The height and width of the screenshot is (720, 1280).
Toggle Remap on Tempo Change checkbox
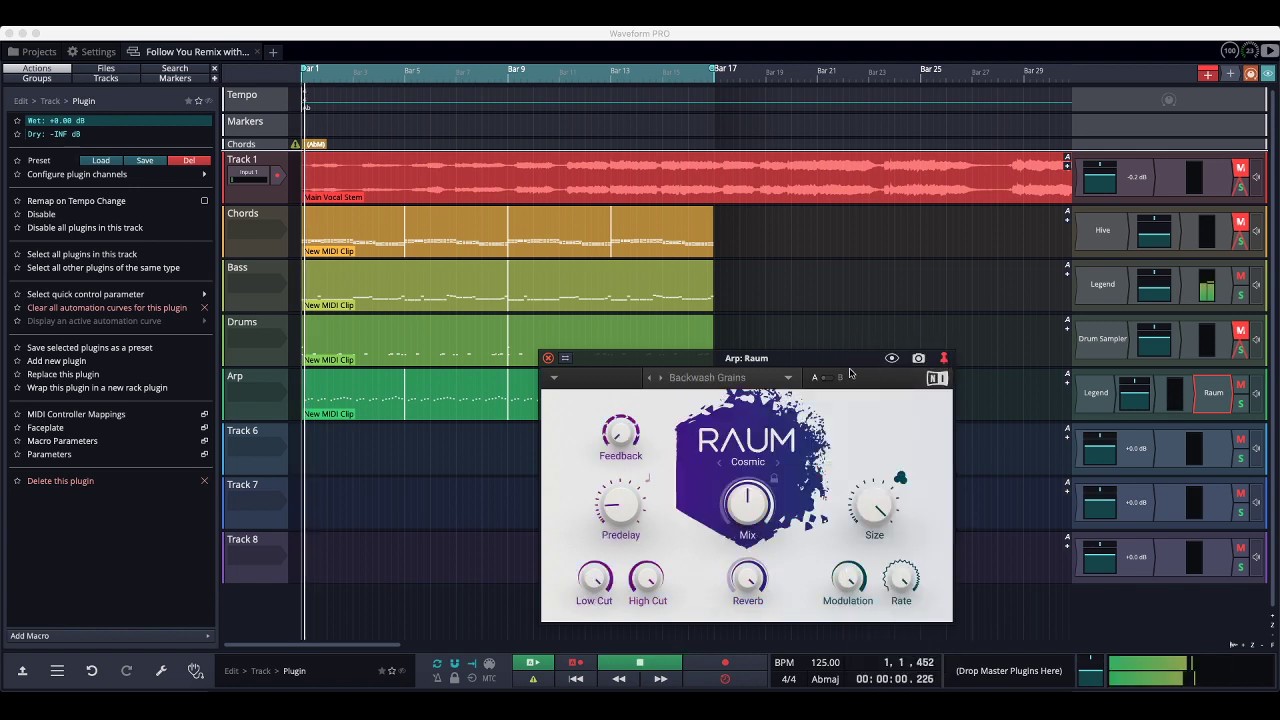[204, 201]
